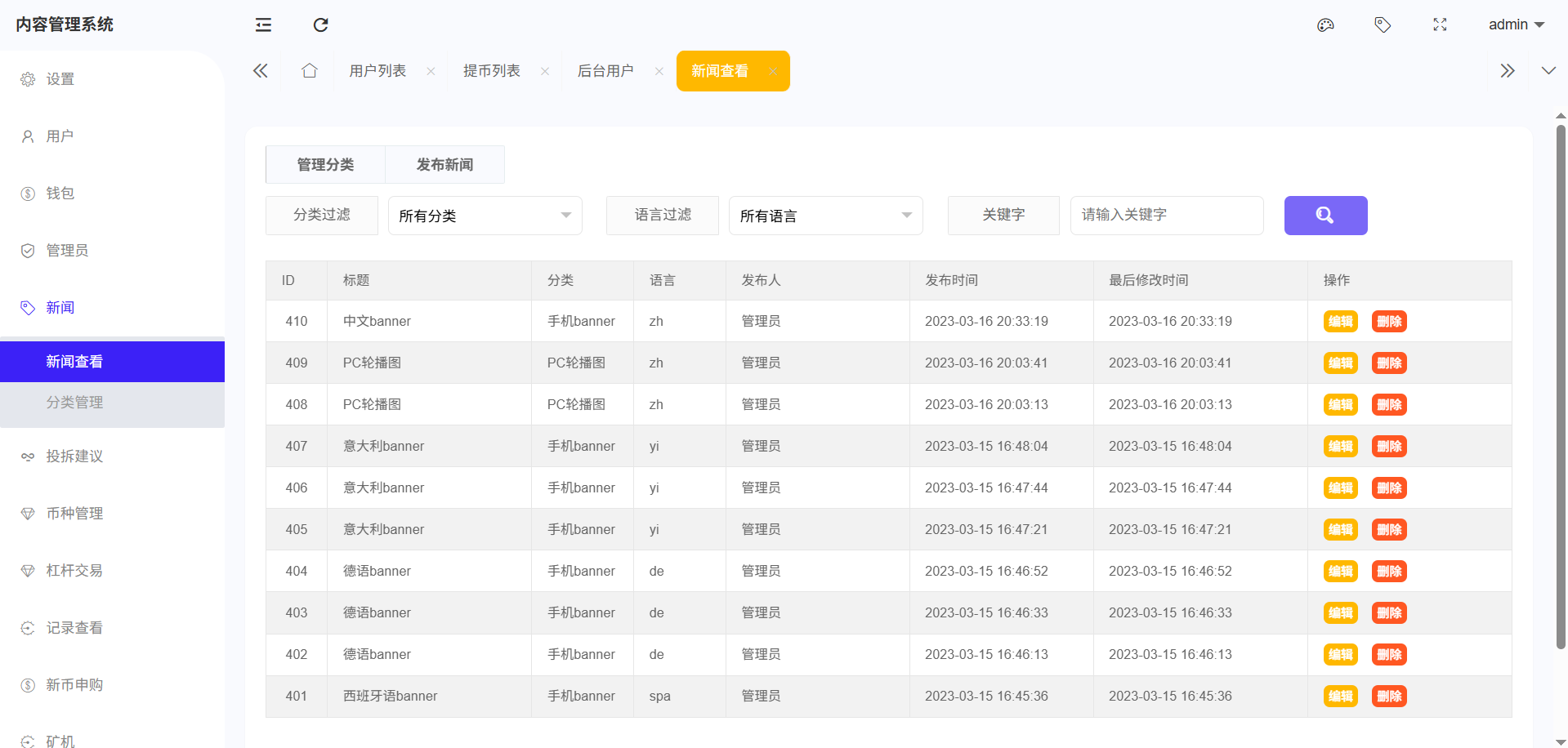Expand the 所有语言 language dropdown
Image resolution: width=1568 pixels, height=748 pixels.
pyautogui.click(x=825, y=216)
